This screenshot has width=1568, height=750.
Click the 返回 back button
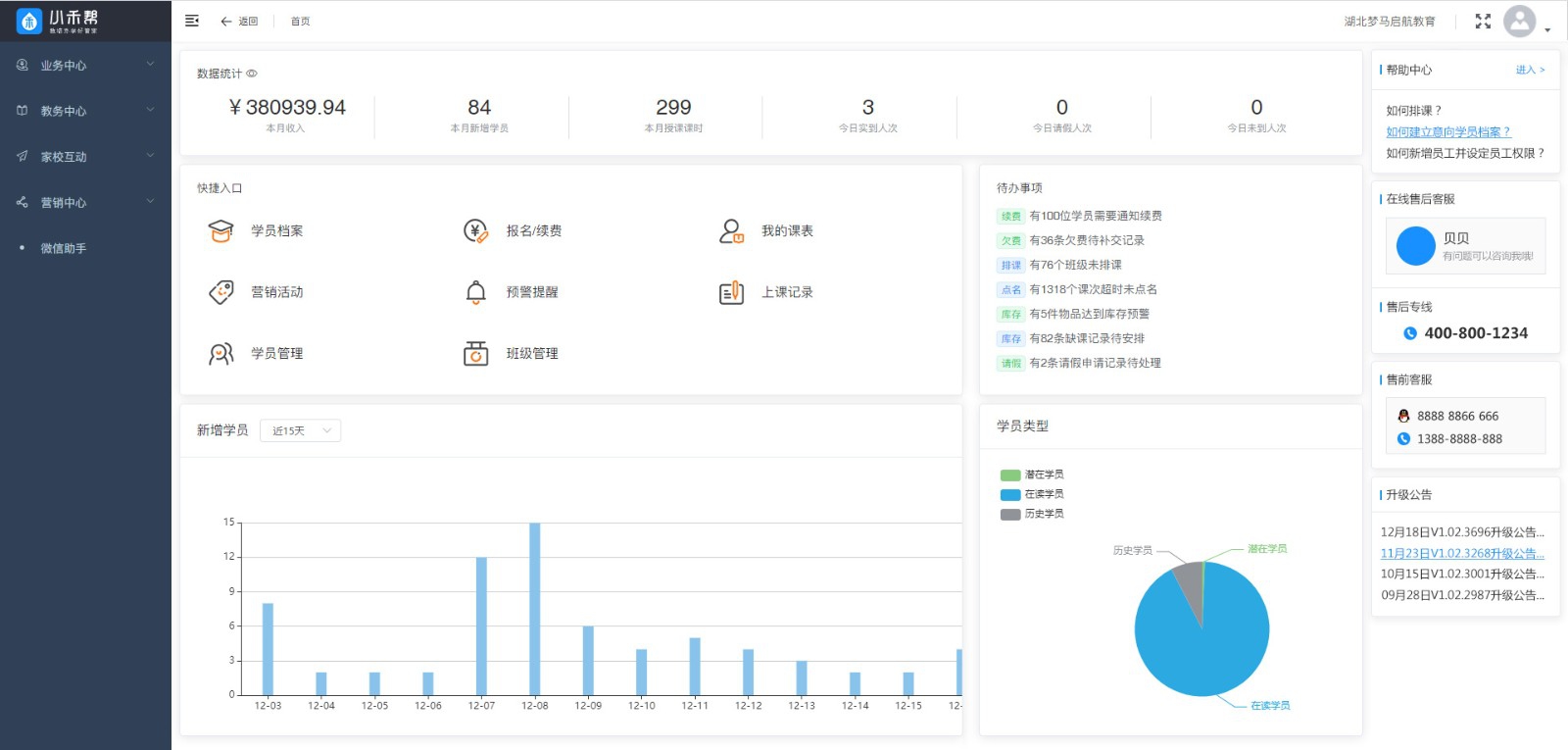[x=239, y=22]
